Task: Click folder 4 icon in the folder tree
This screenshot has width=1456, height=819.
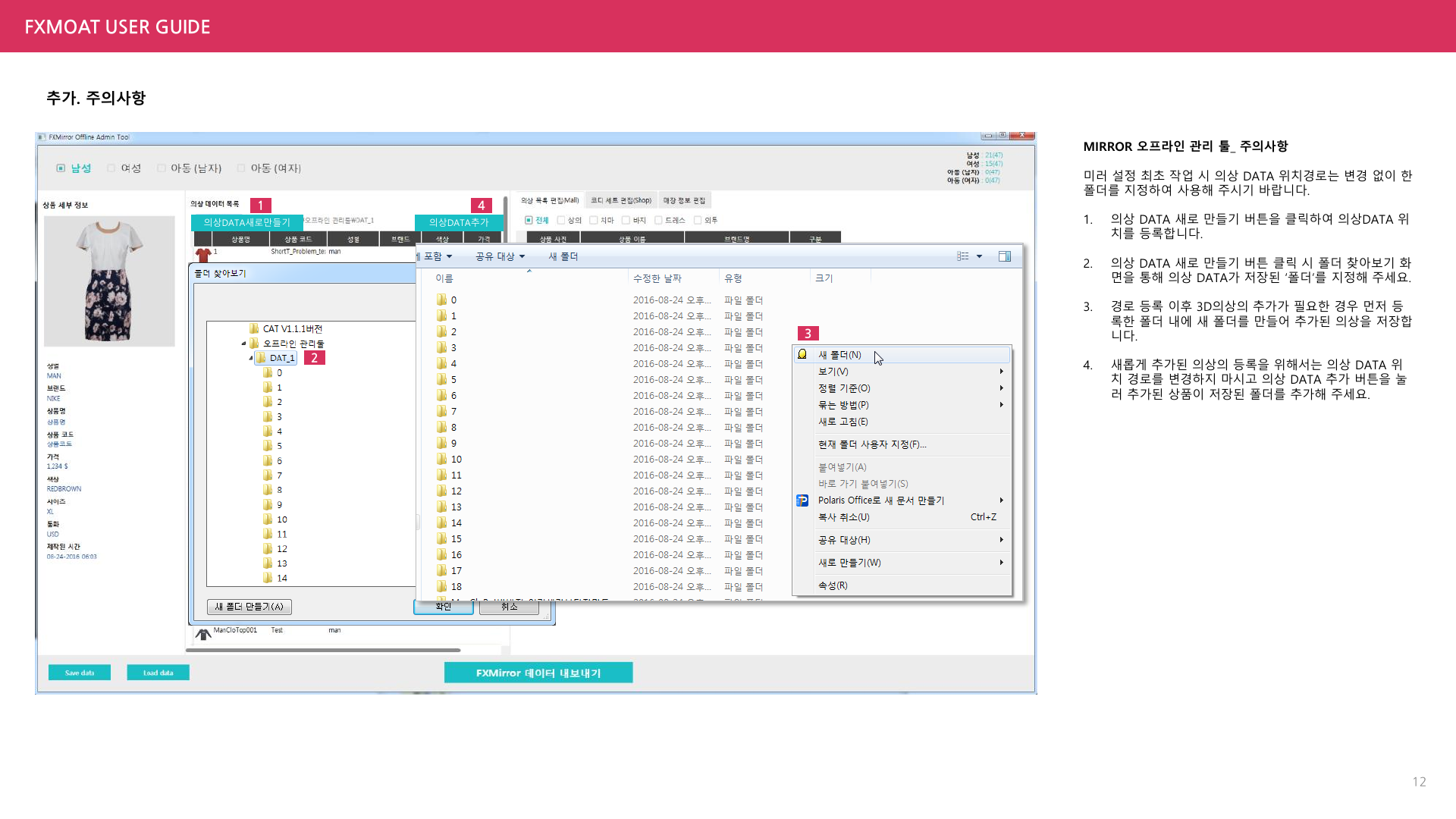Action: tap(268, 431)
